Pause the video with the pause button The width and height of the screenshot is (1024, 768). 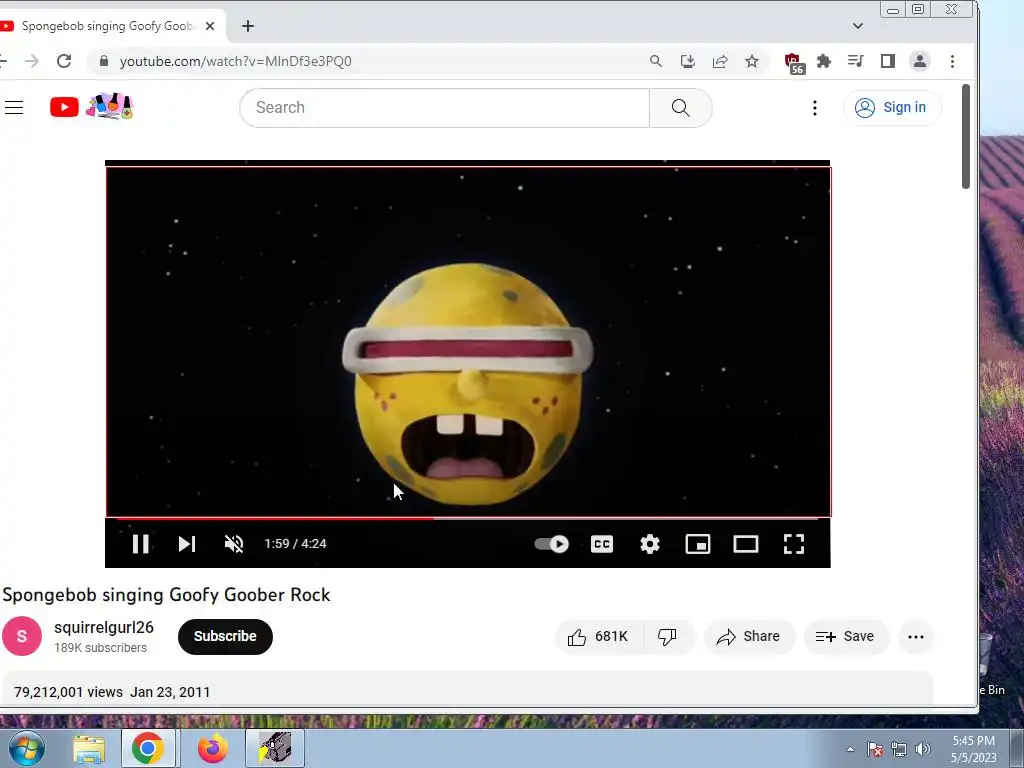140,544
